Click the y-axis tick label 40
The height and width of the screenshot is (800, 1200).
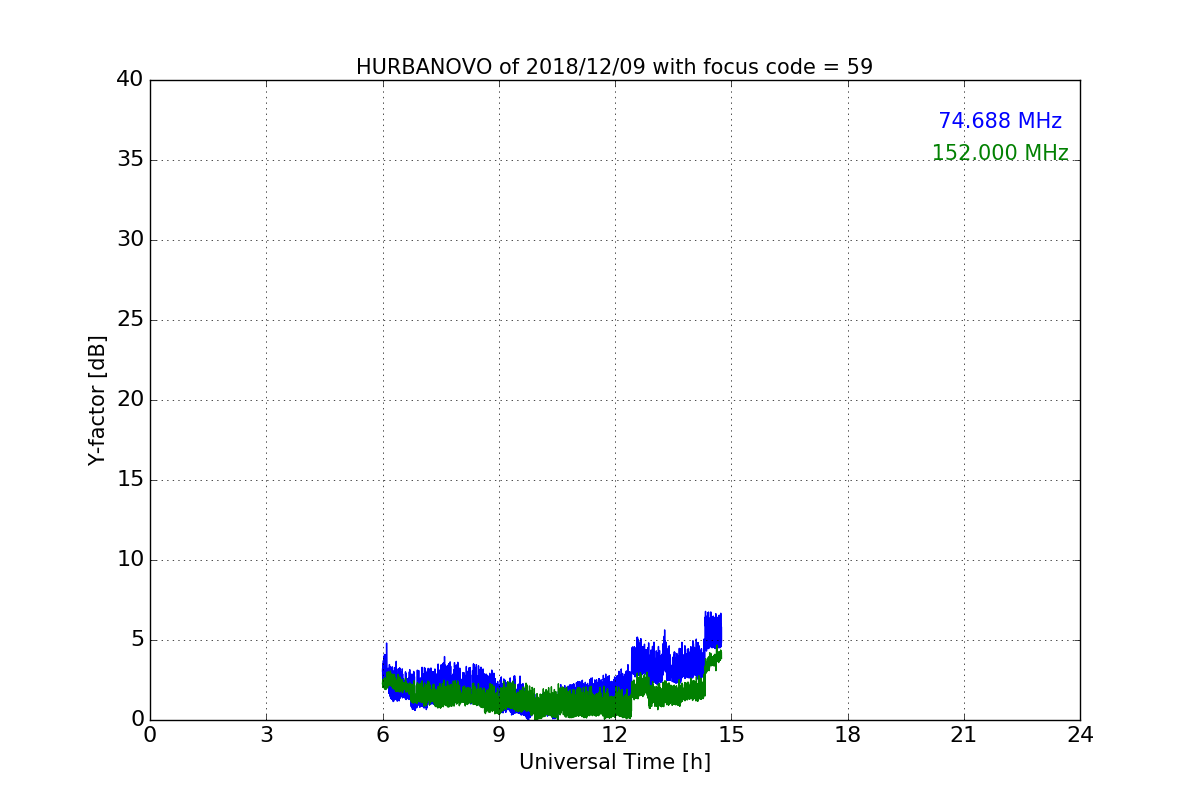130,80
